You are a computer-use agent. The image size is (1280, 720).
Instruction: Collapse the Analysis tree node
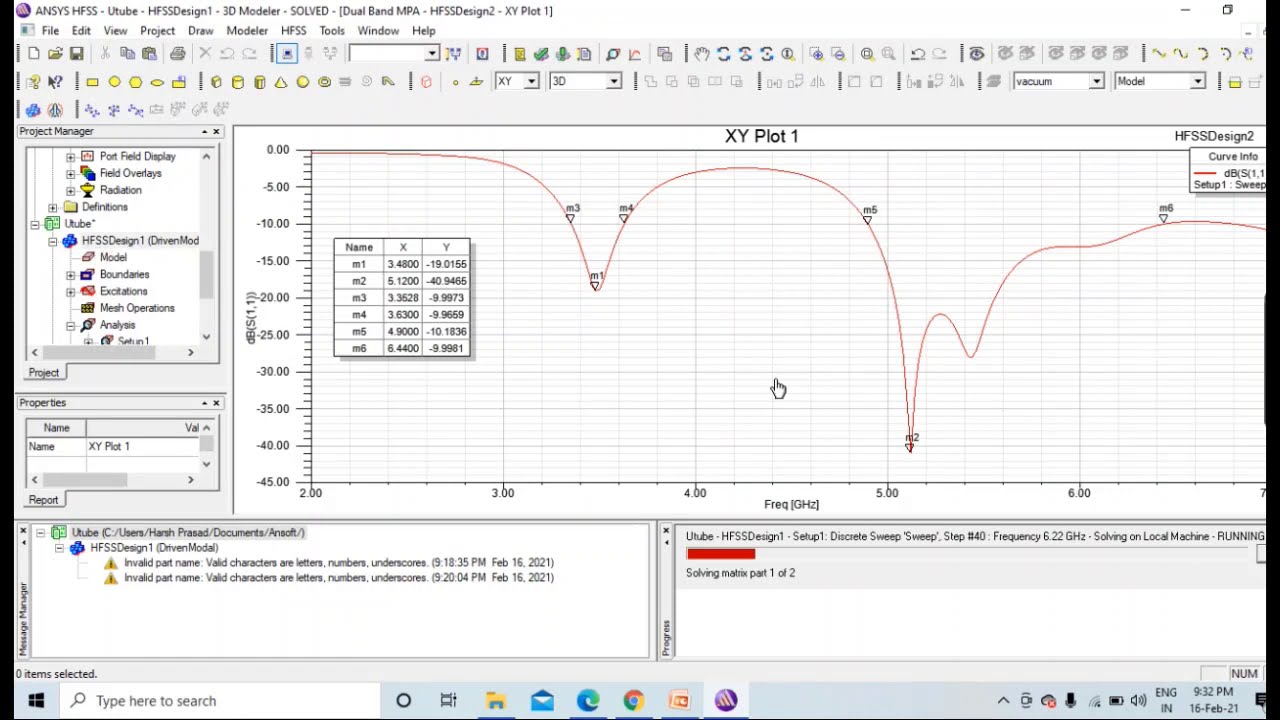[x=70, y=326]
